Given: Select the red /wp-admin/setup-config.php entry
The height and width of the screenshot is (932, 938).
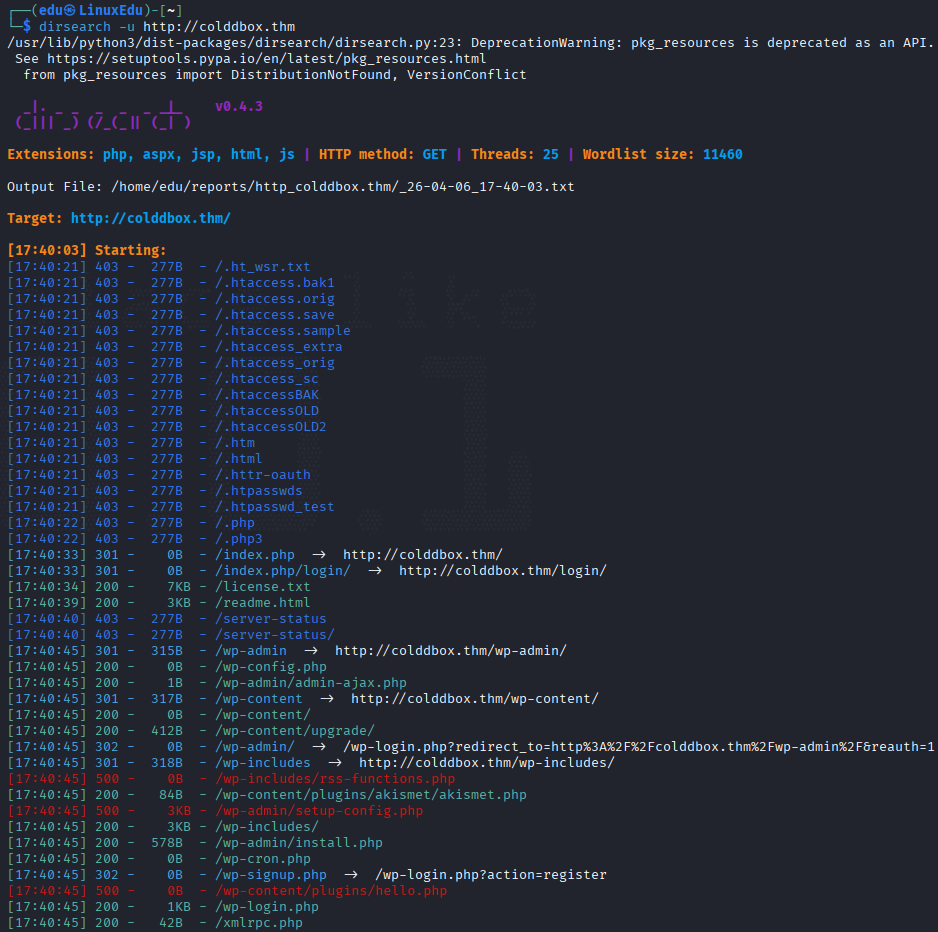Looking at the screenshot, I should [x=319, y=811].
